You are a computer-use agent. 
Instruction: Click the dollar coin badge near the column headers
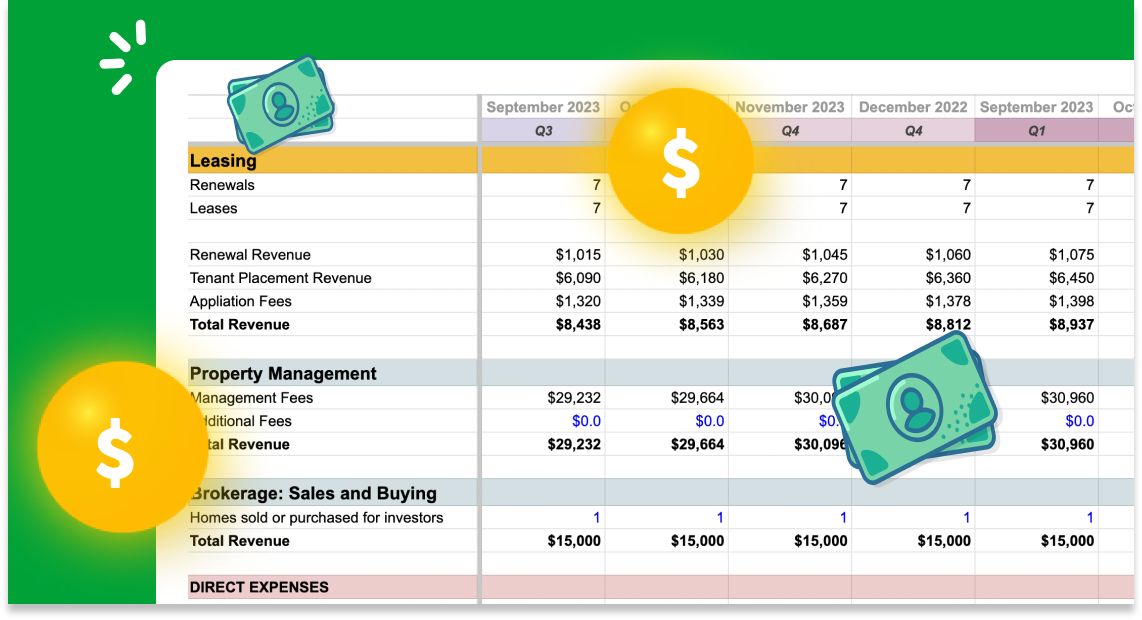click(680, 160)
